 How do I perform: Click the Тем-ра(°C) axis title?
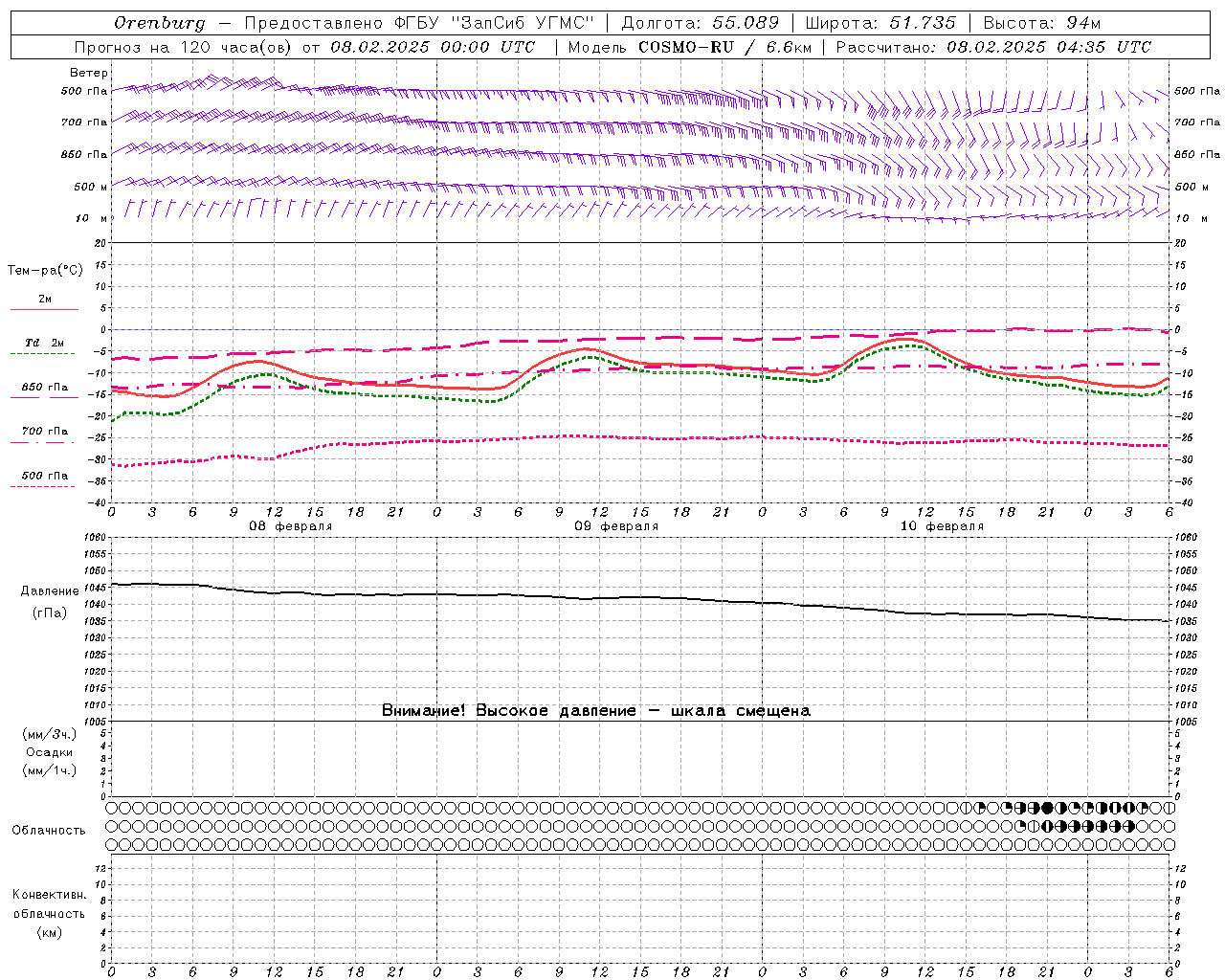point(45,271)
